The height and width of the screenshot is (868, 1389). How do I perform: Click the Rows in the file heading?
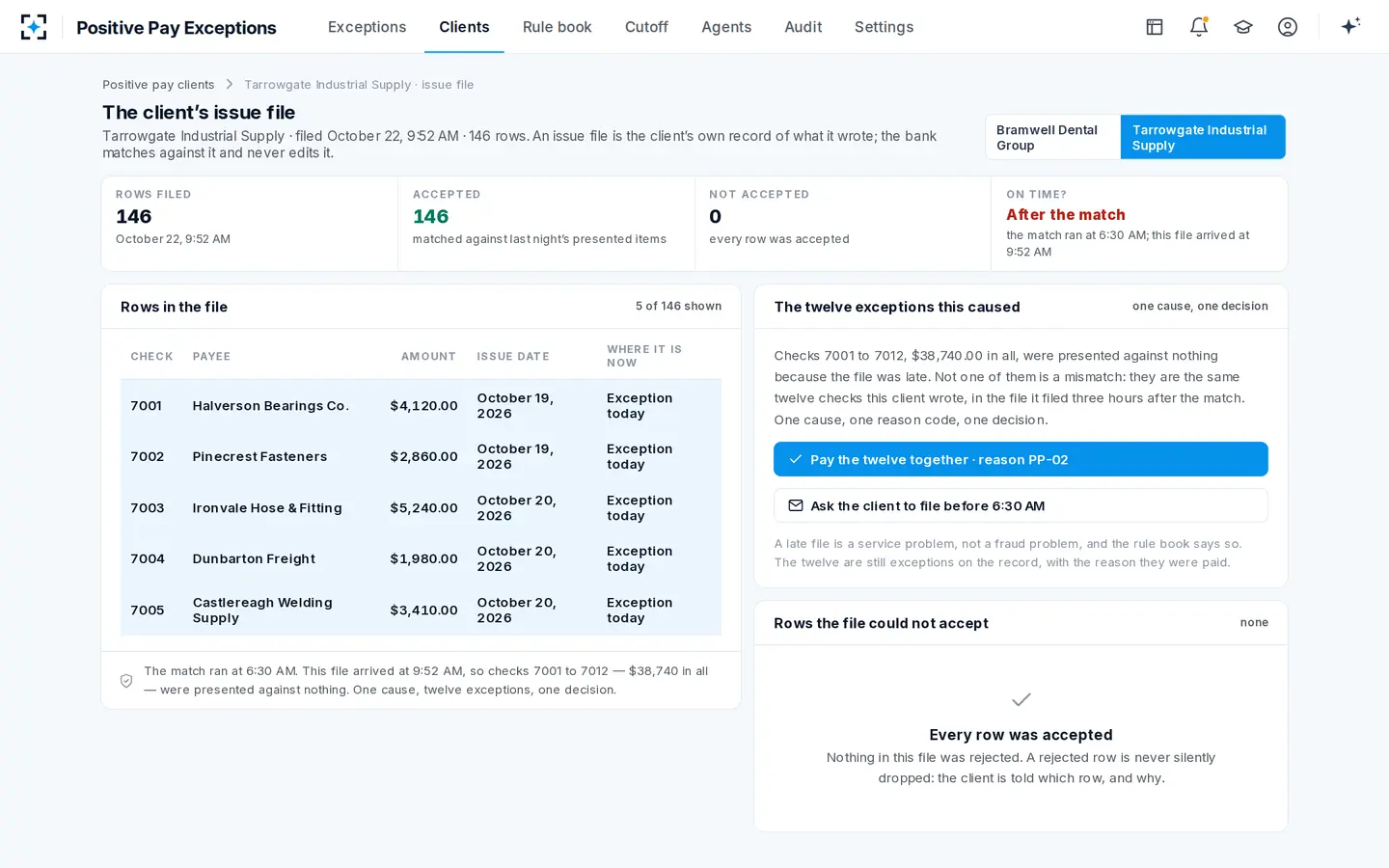pos(174,307)
